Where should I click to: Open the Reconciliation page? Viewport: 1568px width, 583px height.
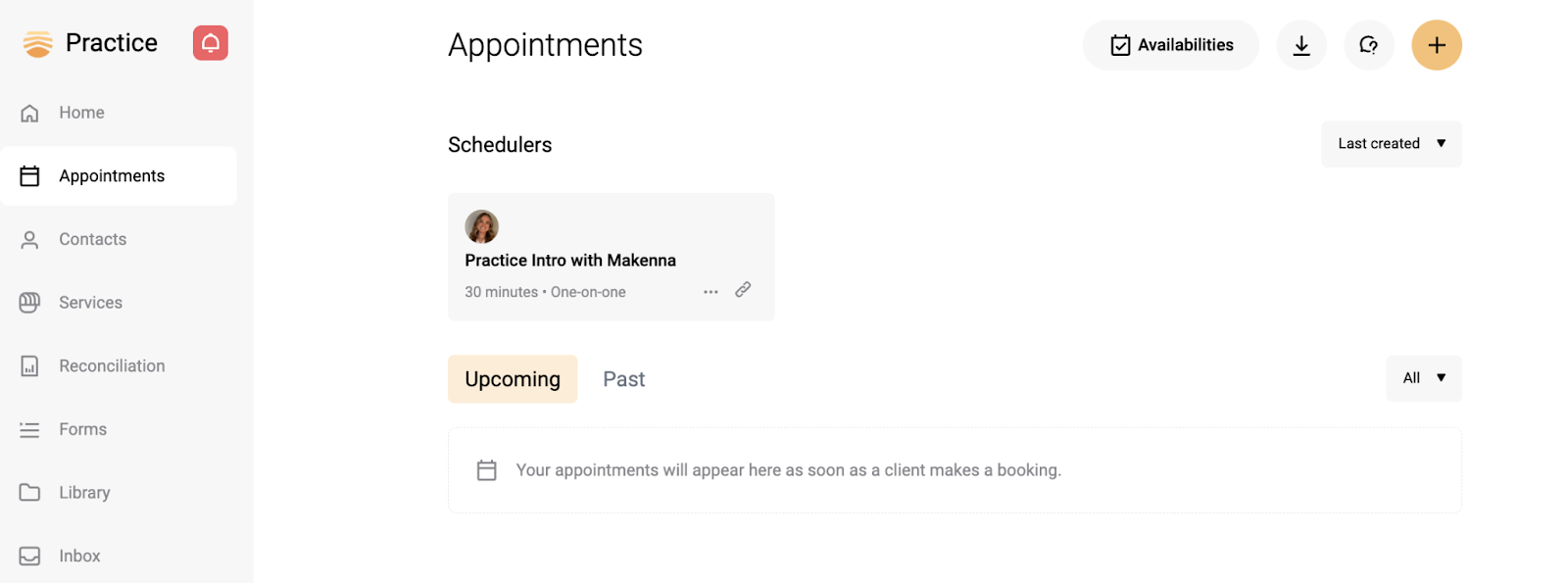(x=119, y=366)
